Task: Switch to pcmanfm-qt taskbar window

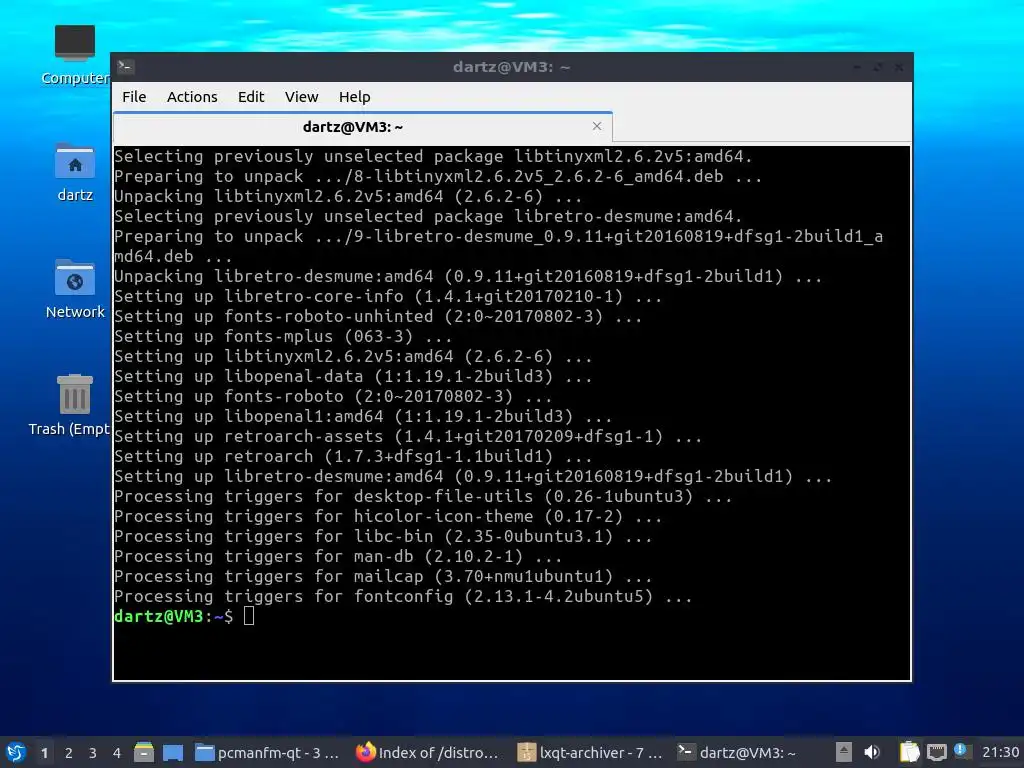Action: [x=268, y=752]
